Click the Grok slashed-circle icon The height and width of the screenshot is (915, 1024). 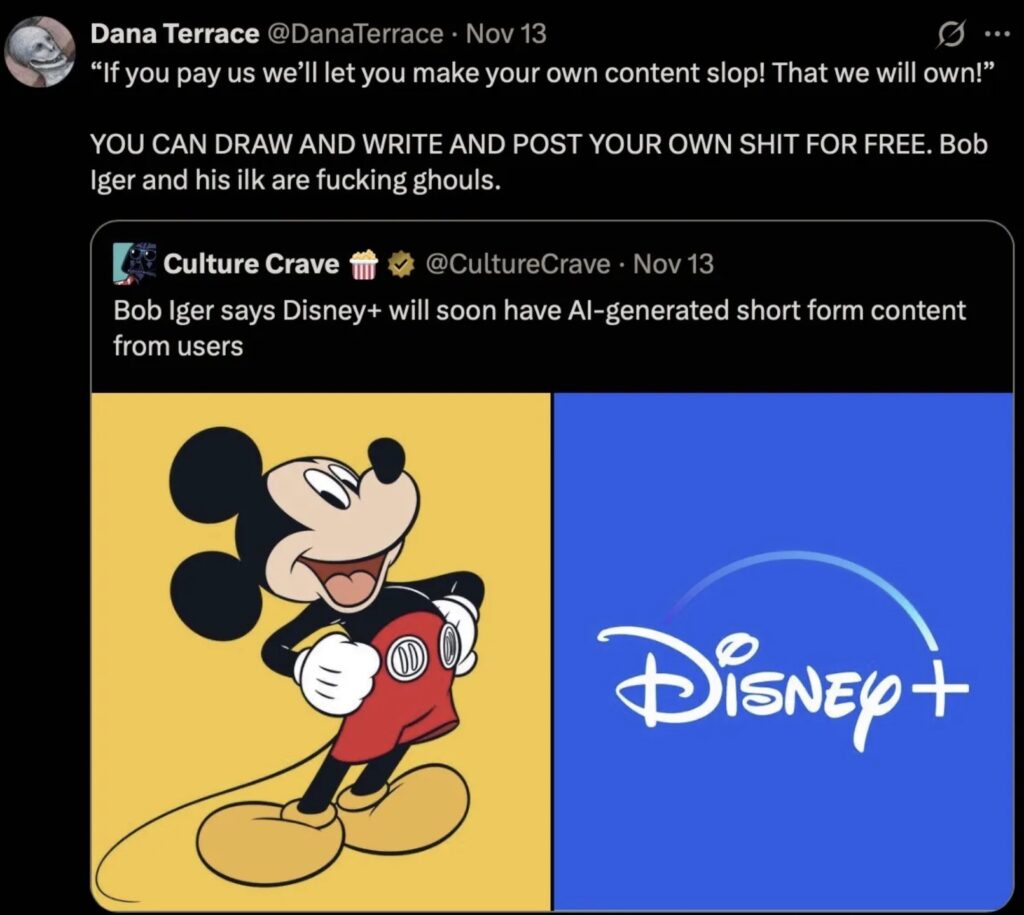tap(949, 35)
